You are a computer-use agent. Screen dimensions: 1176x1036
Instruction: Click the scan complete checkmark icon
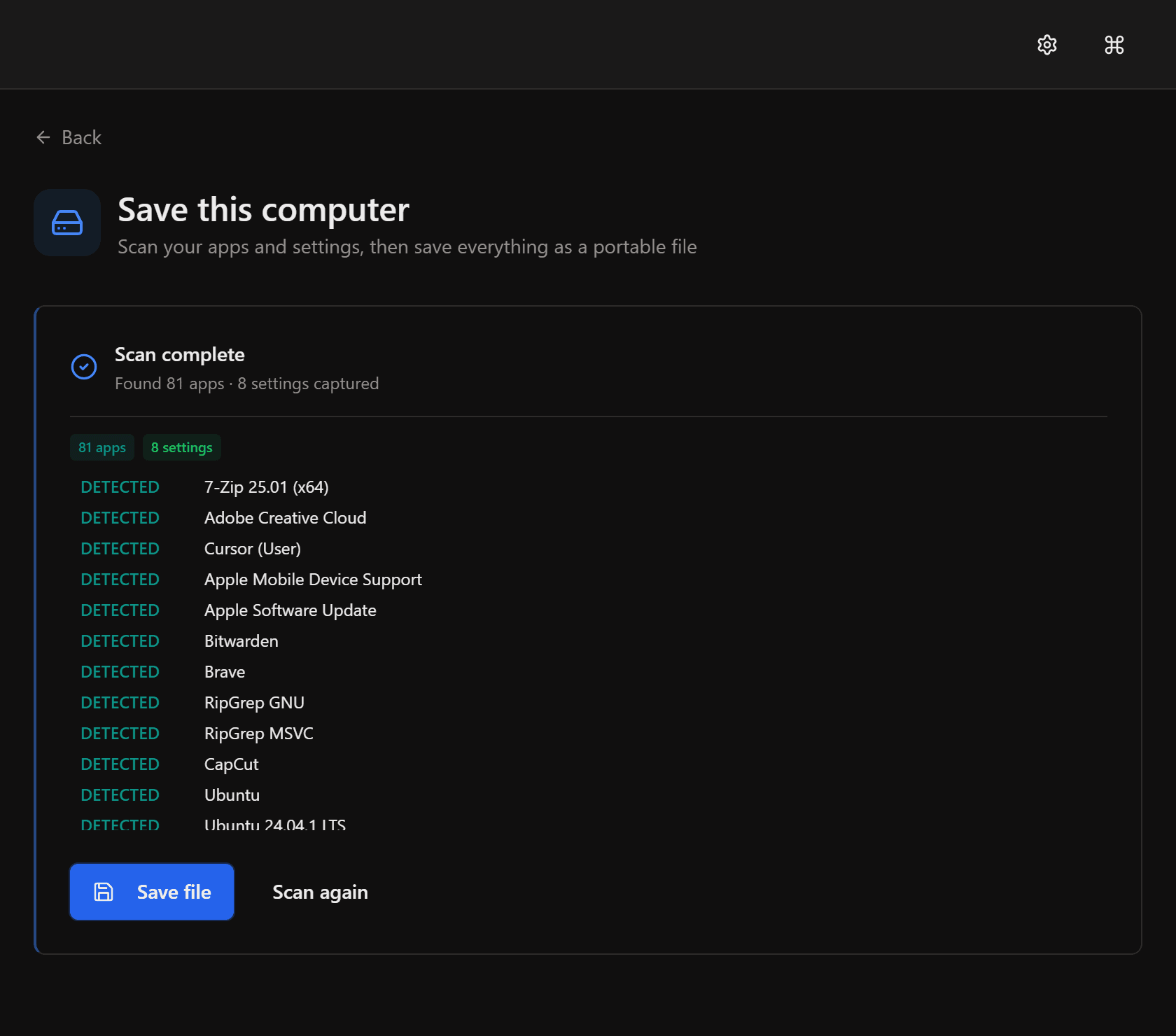[84, 366]
